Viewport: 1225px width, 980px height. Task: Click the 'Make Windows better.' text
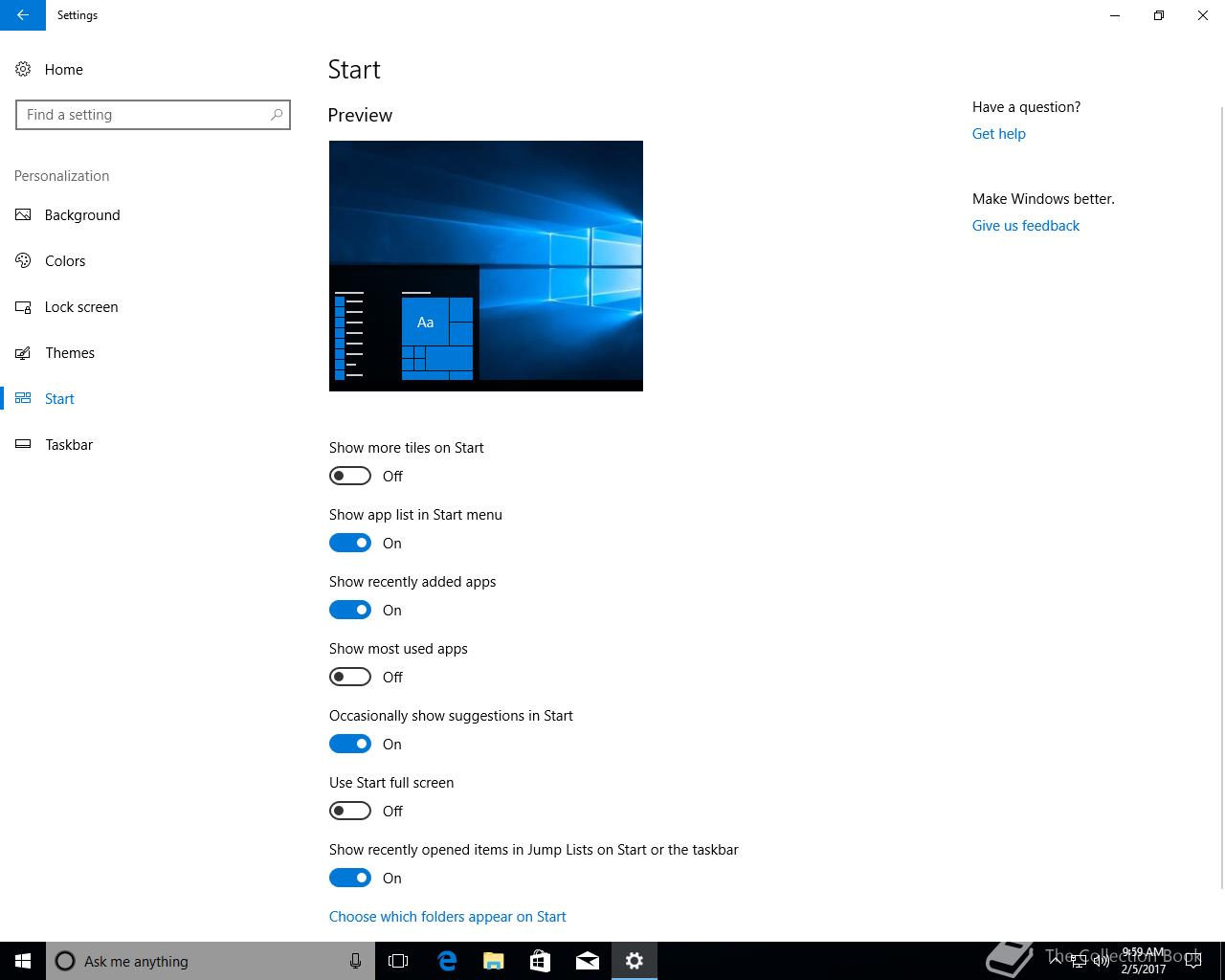(1043, 199)
